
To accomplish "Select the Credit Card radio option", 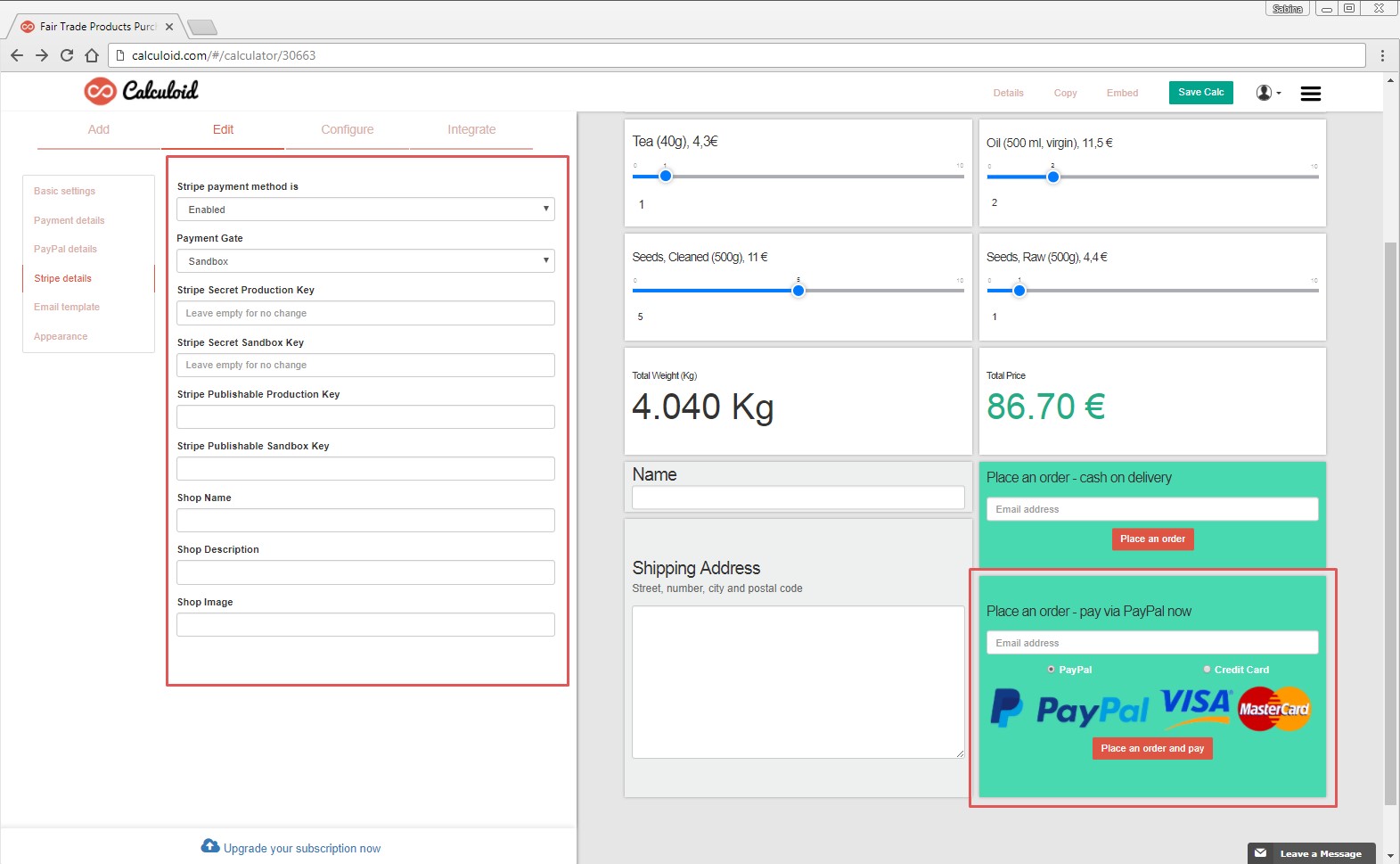I will point(1208,669).
